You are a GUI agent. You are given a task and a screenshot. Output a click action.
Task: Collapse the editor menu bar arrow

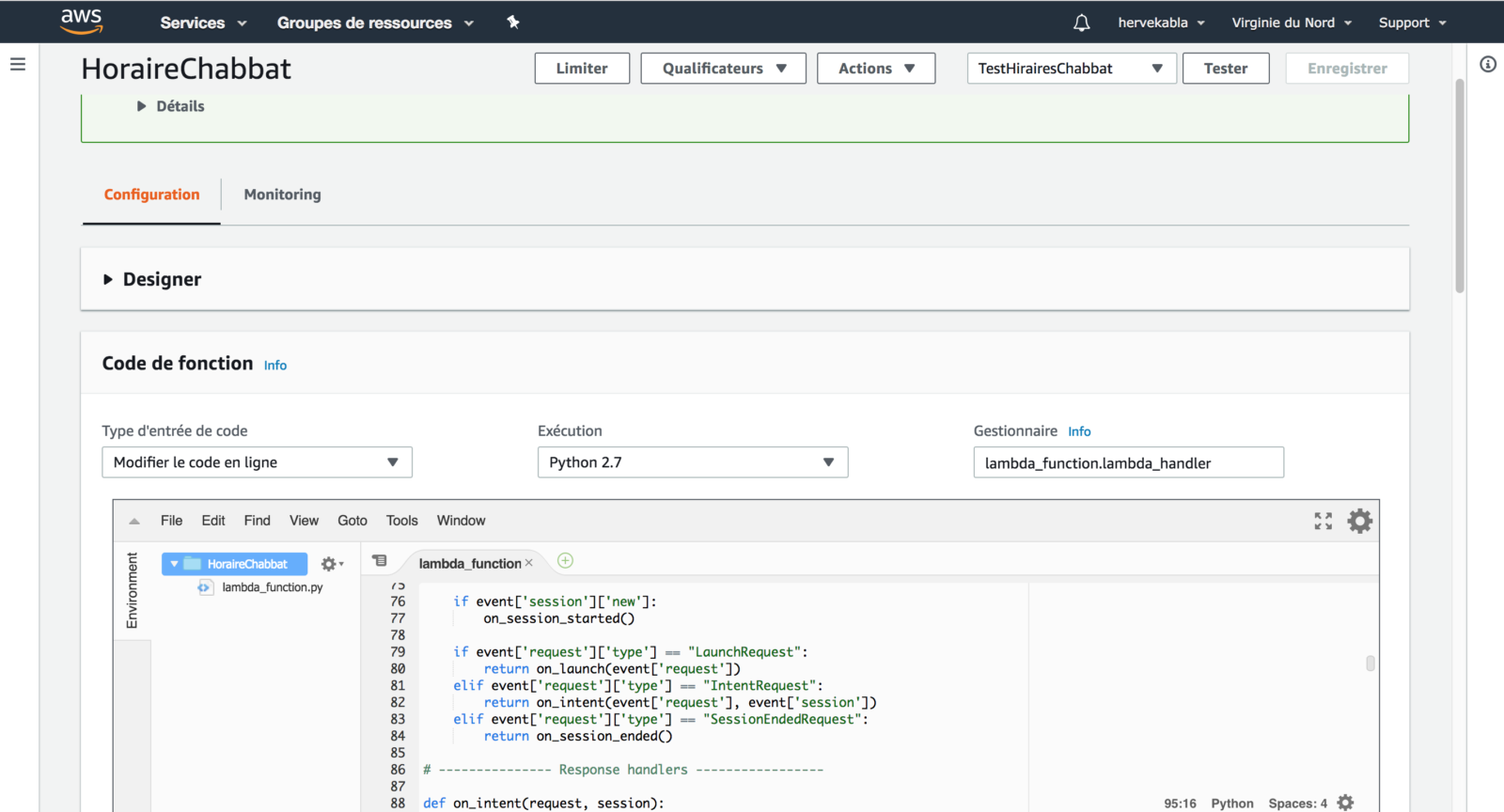click(x=134, y=521)
